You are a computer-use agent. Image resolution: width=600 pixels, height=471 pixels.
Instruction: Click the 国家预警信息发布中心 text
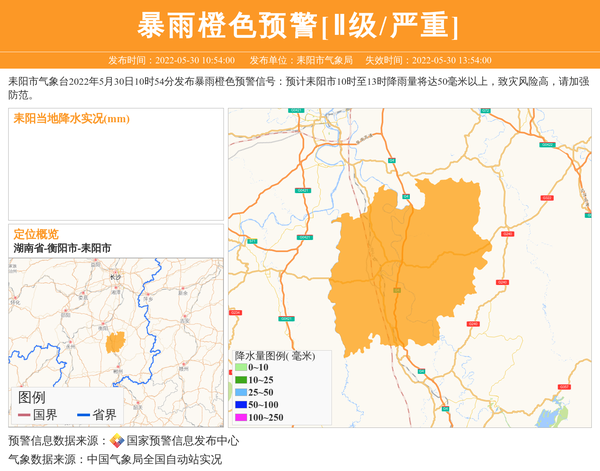click(x=183, y=441)
